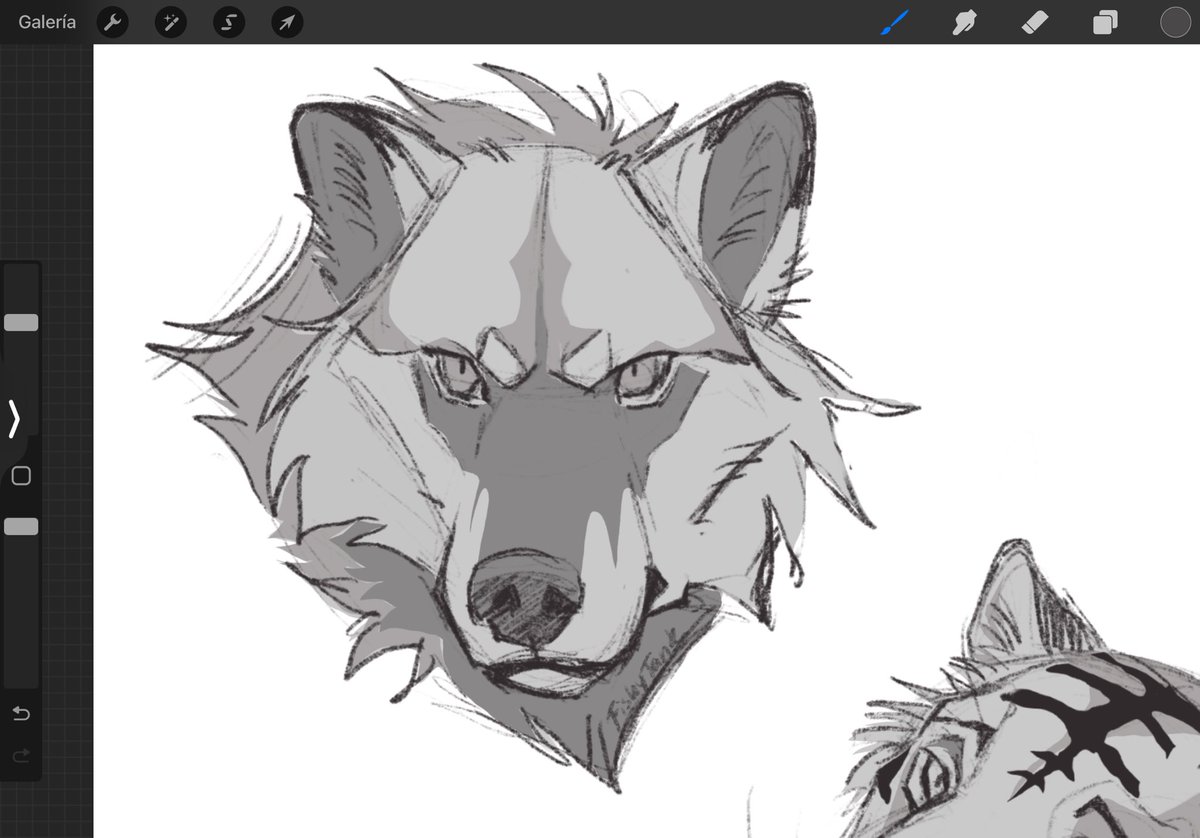1200x838 pixels.
Task: Click the brush size slider handle
Action: (x=21, y=323)
